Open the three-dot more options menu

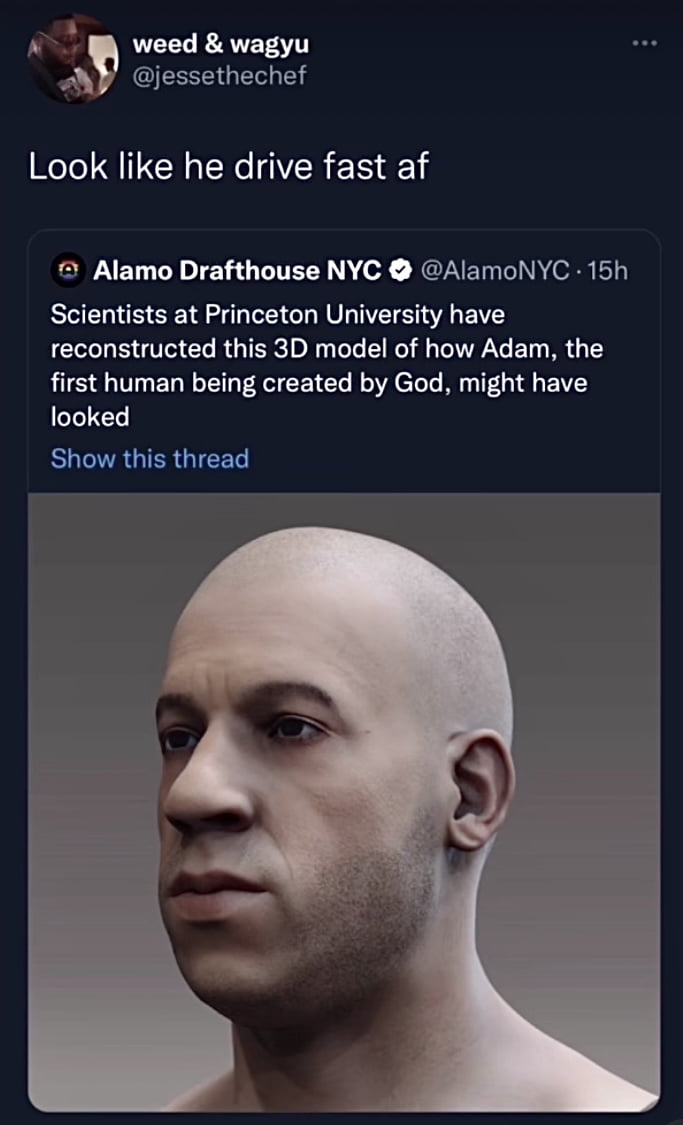coord(644,43)
